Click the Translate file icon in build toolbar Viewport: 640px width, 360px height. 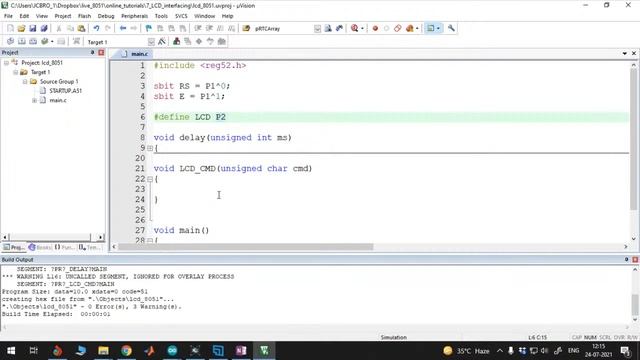click(x=10, y=41)
